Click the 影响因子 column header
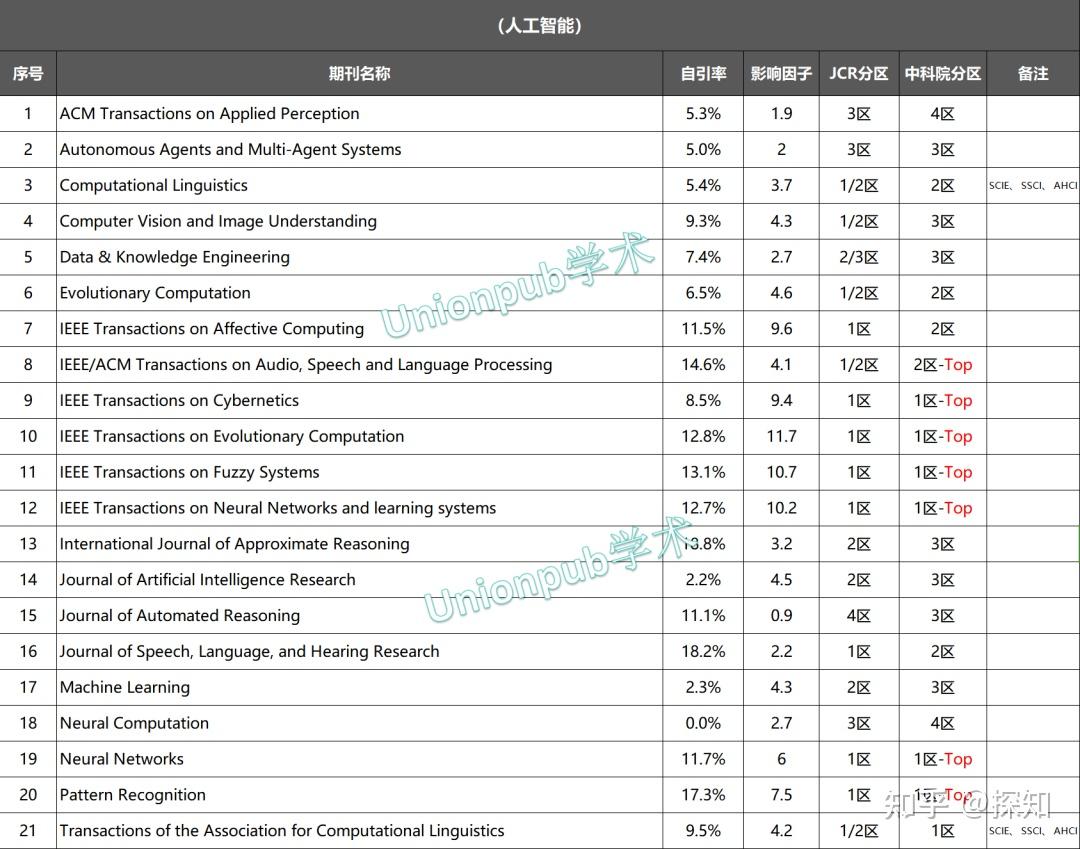Image resolution: width=1080 pixels, height=849 pixels. click(781, 73)
